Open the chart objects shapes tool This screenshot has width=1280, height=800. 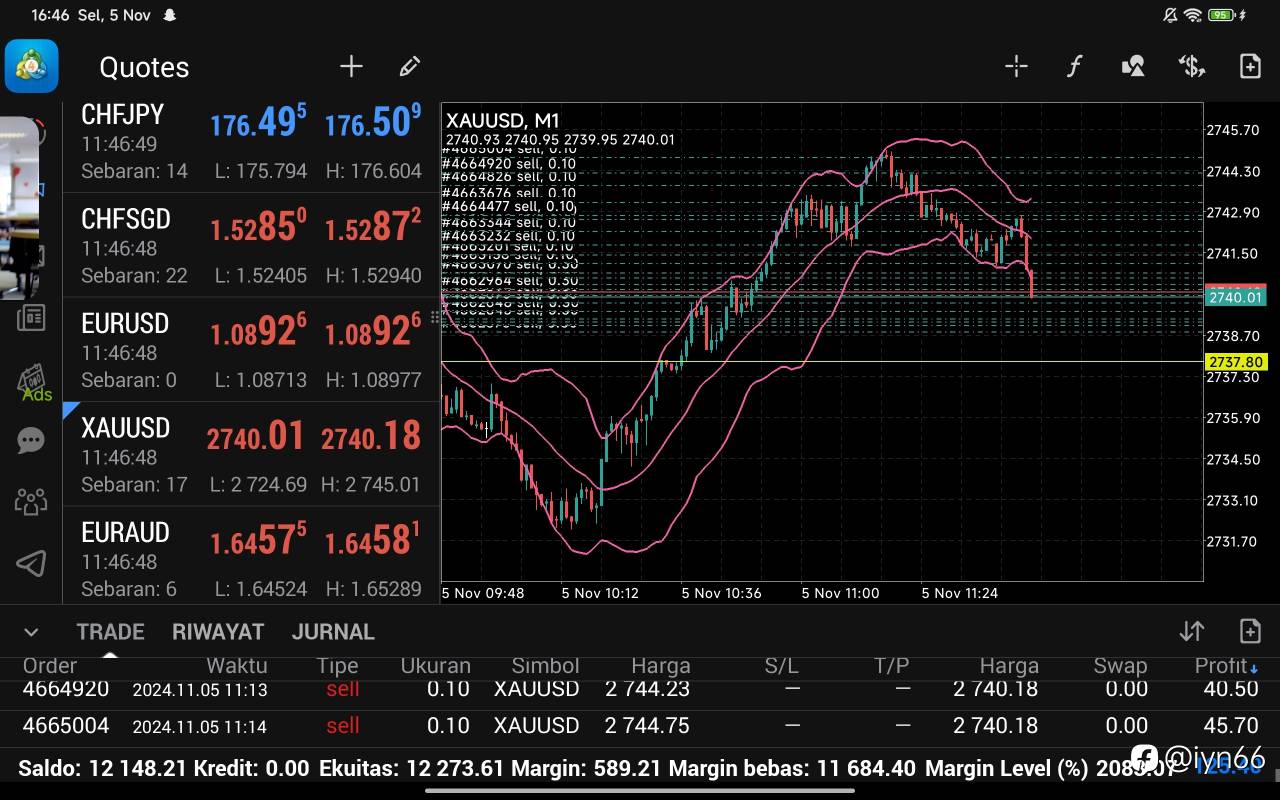click(x=1133, y=66)
